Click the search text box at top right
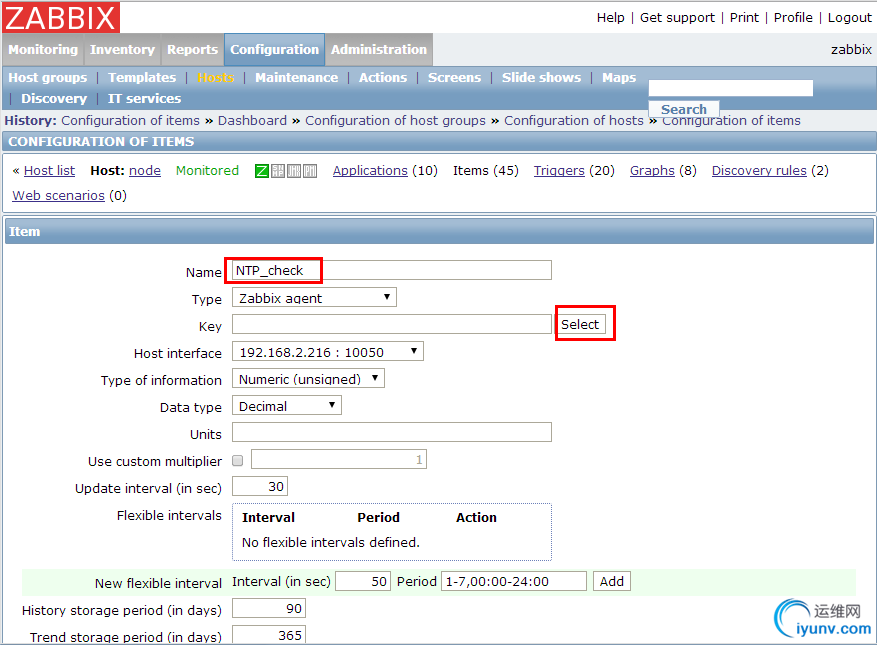877x645 pixels. pos(730,88)
